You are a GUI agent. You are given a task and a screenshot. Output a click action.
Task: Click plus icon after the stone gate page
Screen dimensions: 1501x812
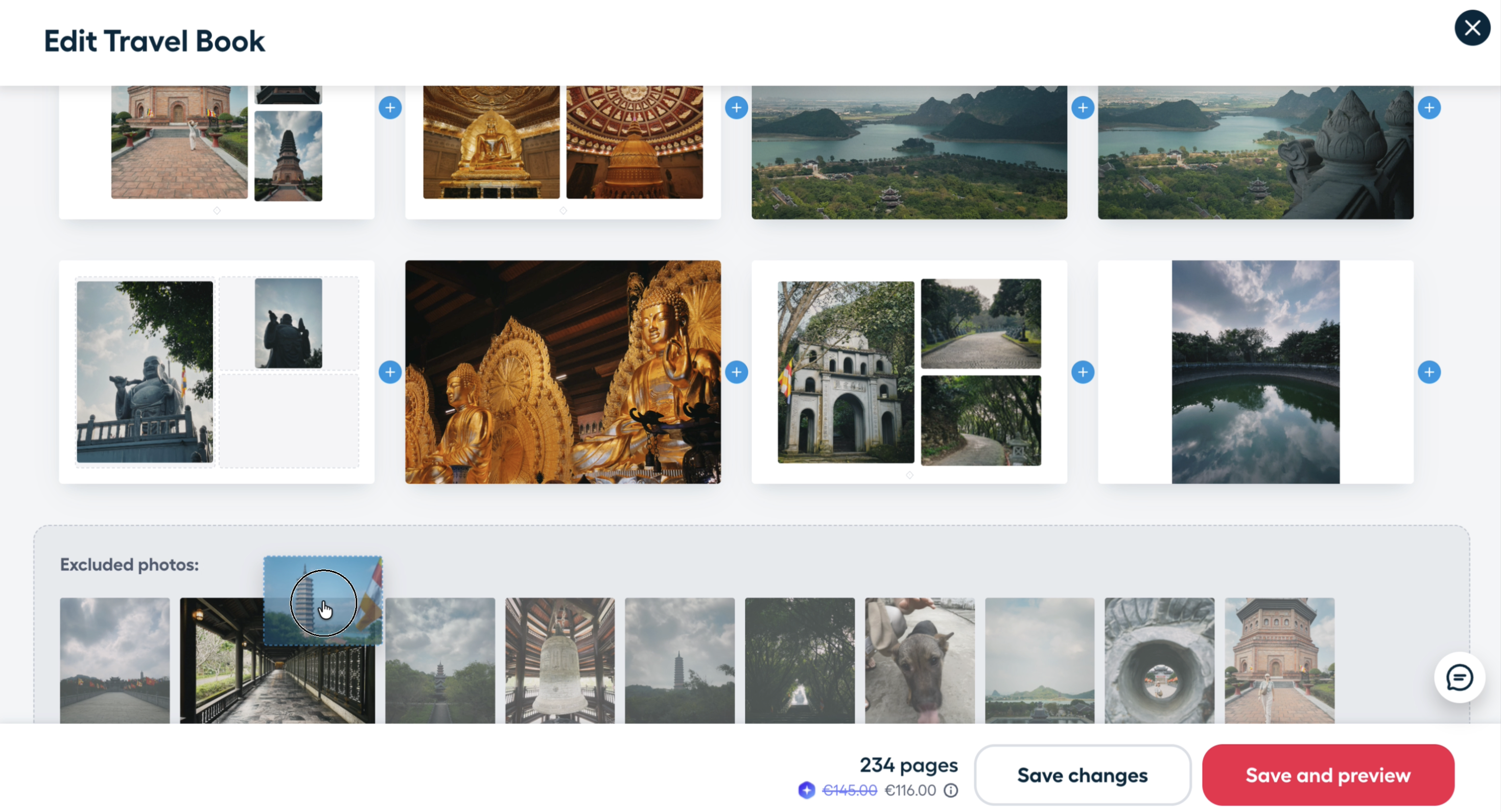1083,372
